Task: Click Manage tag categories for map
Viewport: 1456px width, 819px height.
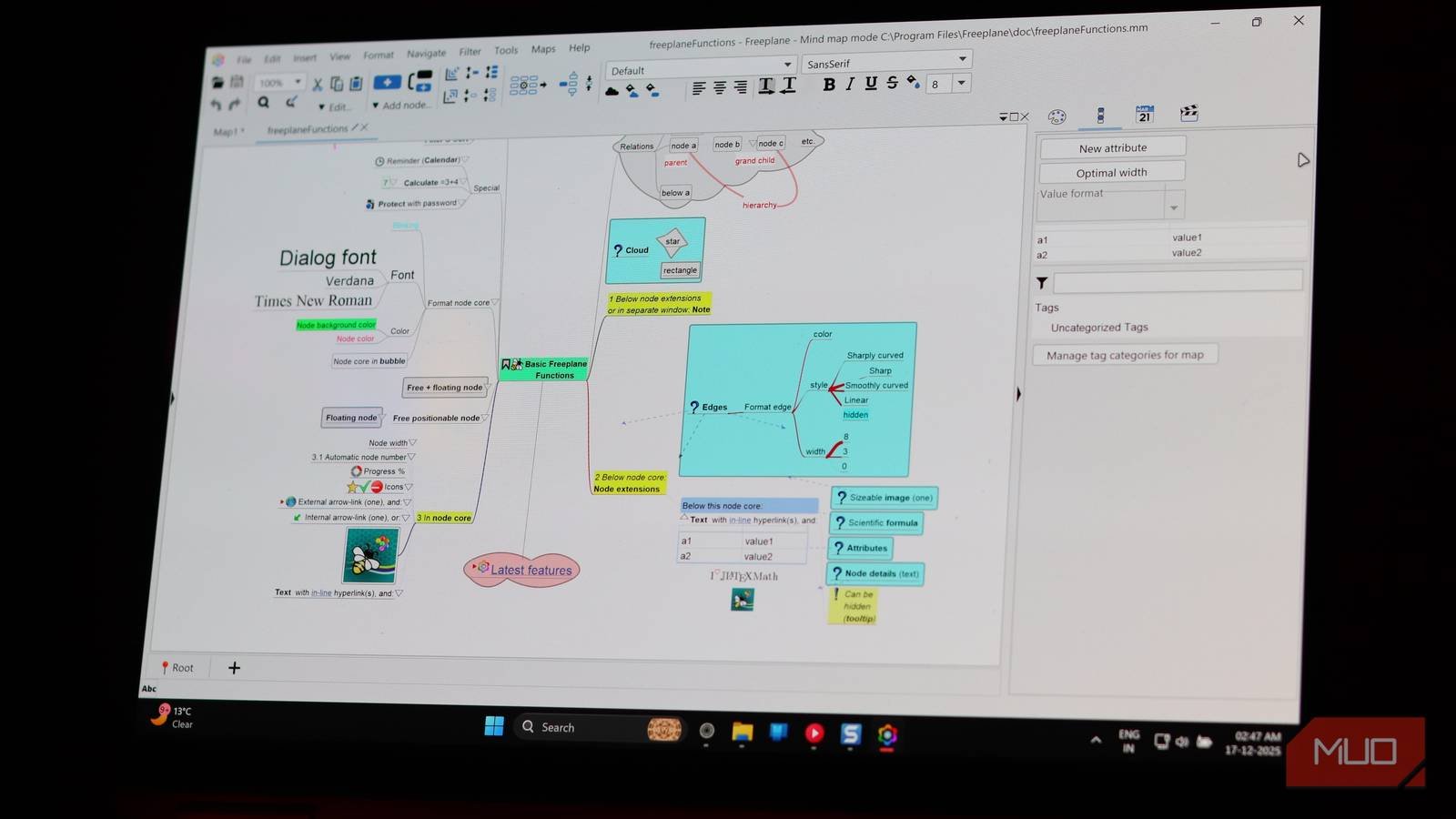Action: tap(1125, 355)
